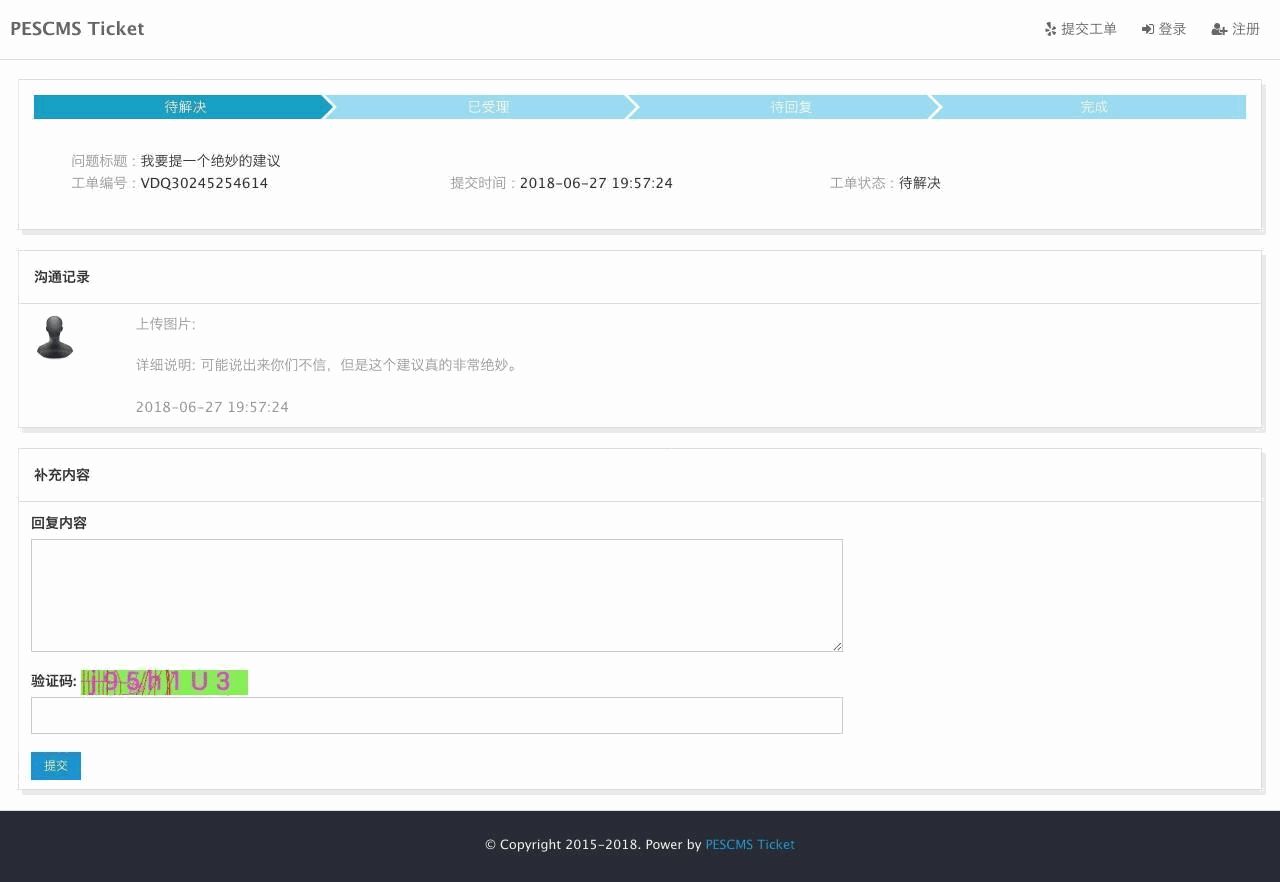Open PESCMS Ticket link in footer
This screenshot has height=882, width=1280.
749,845
